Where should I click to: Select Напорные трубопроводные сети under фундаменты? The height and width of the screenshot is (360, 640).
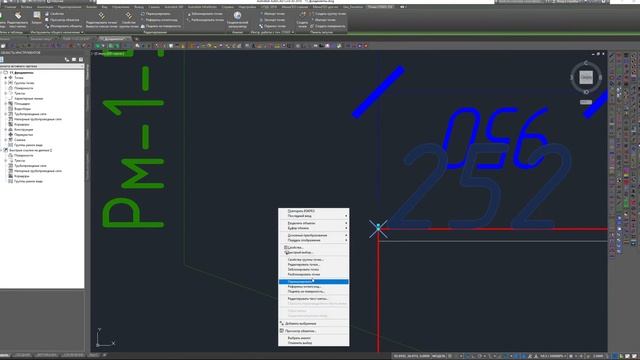point(38,119)
